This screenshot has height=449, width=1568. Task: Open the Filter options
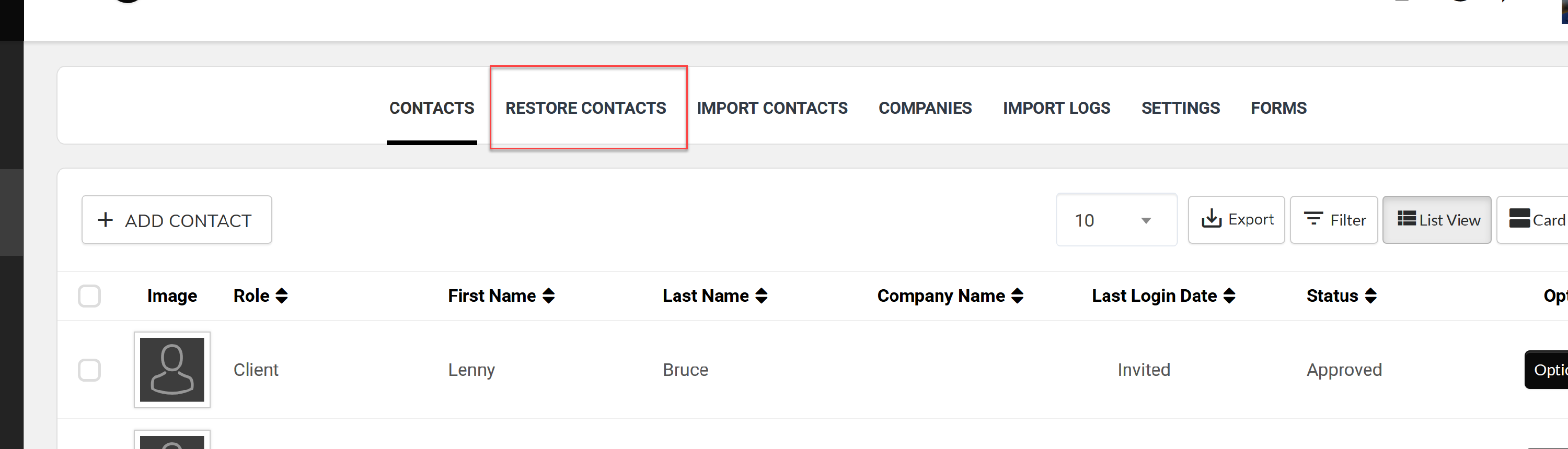pos(1334,220)
